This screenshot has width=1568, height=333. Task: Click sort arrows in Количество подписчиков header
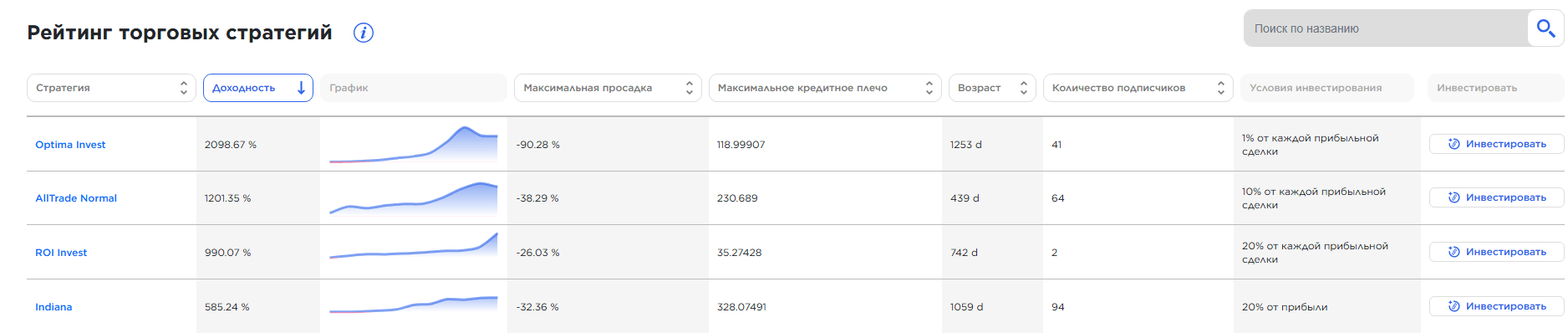[1221, 88]
